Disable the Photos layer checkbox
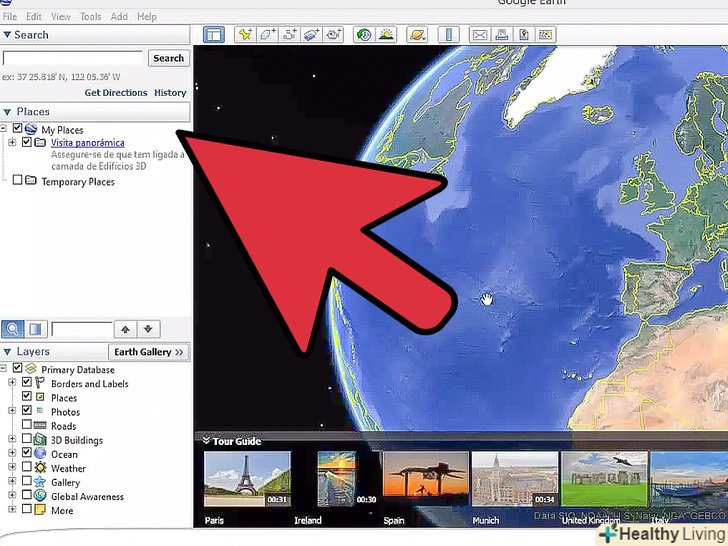Image resolution: width=728 pixels, height=546 pixels. tap(27, 410)
